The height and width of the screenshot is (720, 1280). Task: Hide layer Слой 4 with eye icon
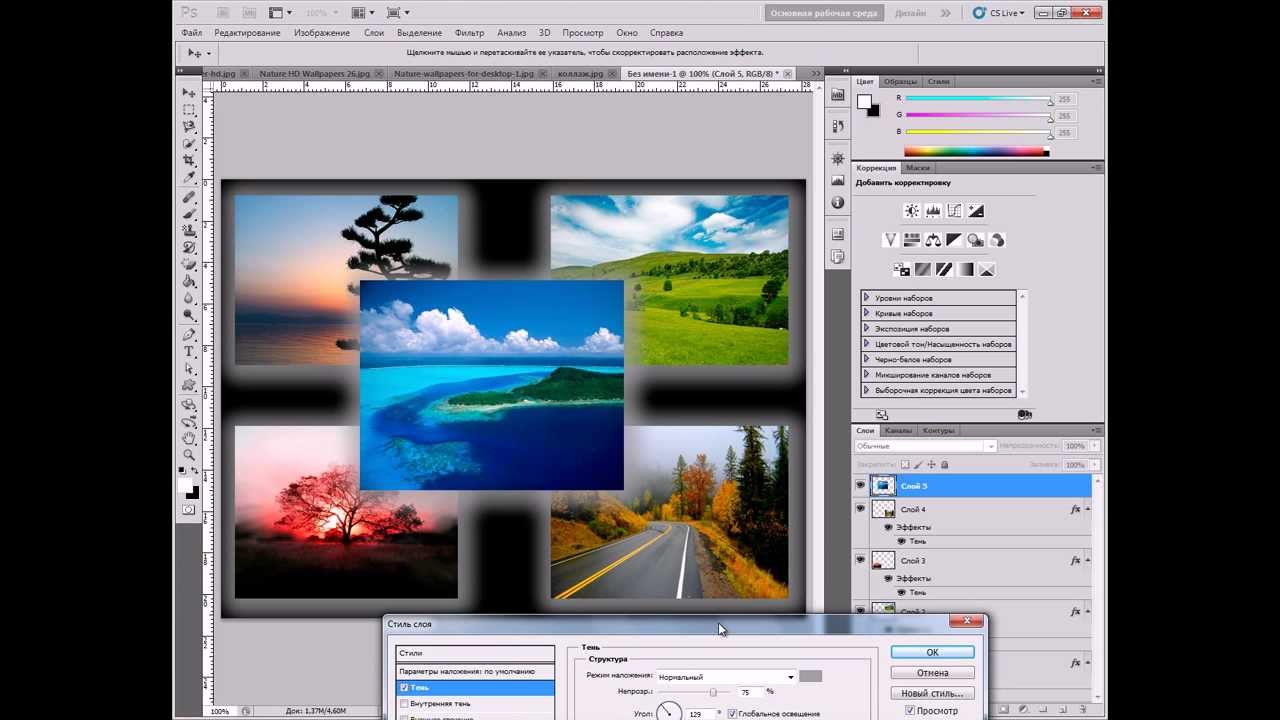[860, 509]
